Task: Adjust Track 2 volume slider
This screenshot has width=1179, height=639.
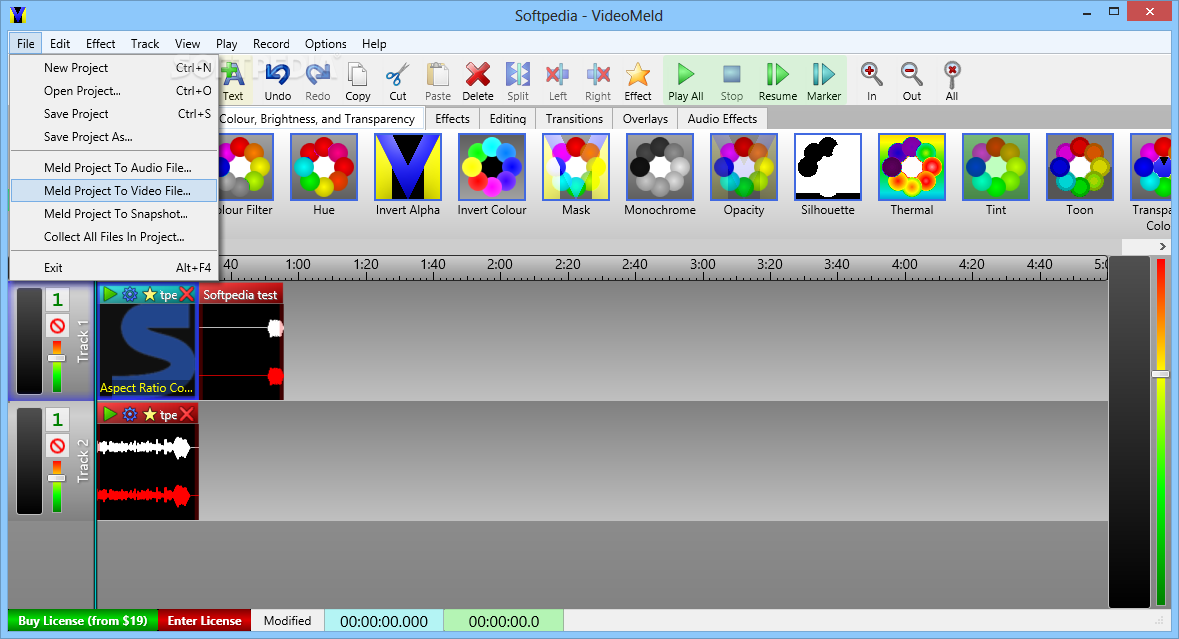Action: [56, 477]
